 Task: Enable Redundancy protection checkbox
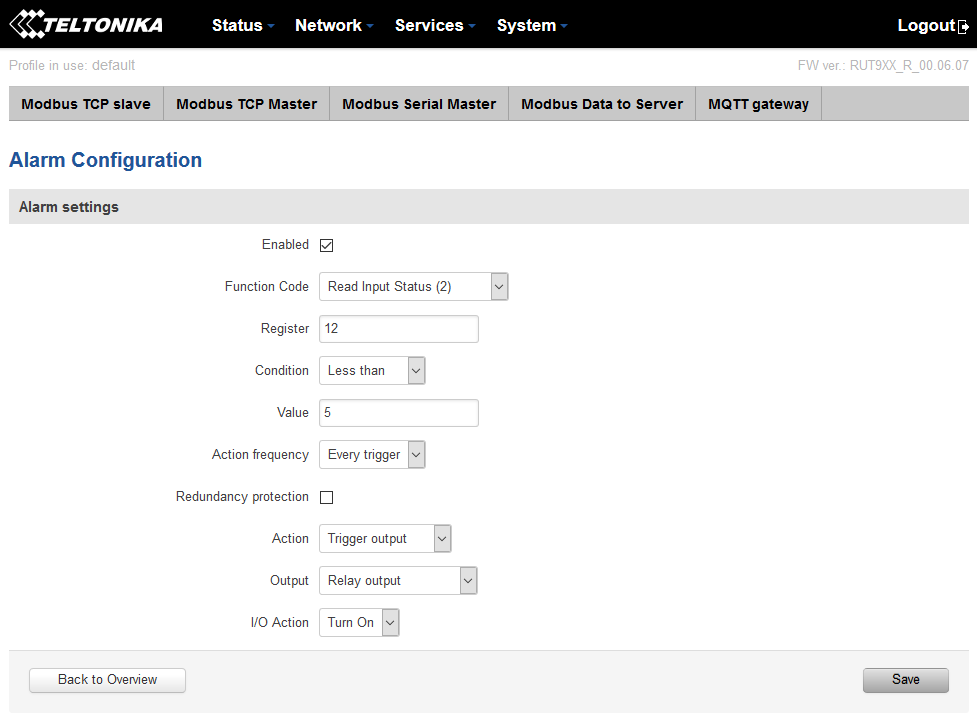tap(326, 497)
